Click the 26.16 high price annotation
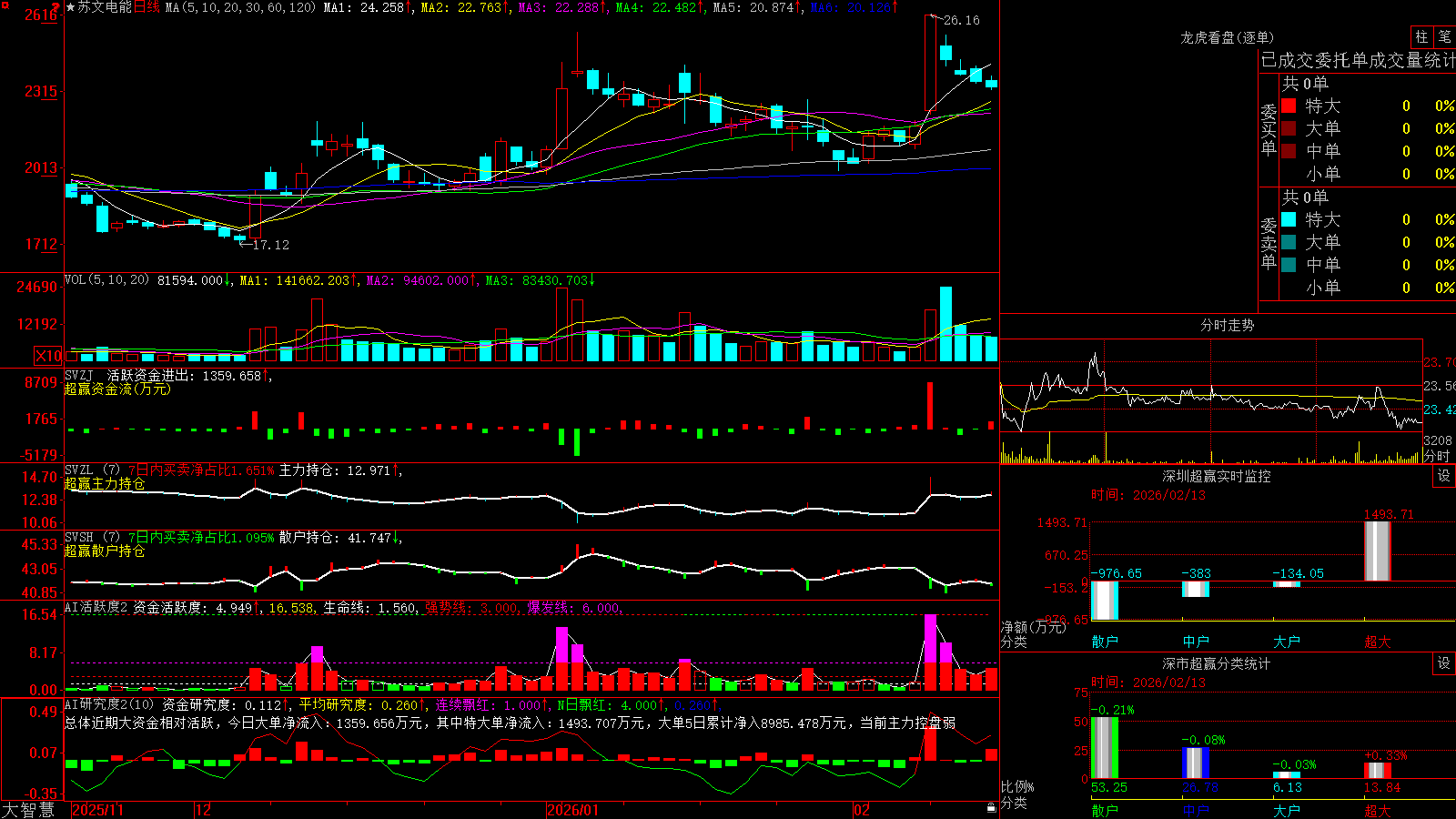1456x819 pixels. (x=962, y=20)
